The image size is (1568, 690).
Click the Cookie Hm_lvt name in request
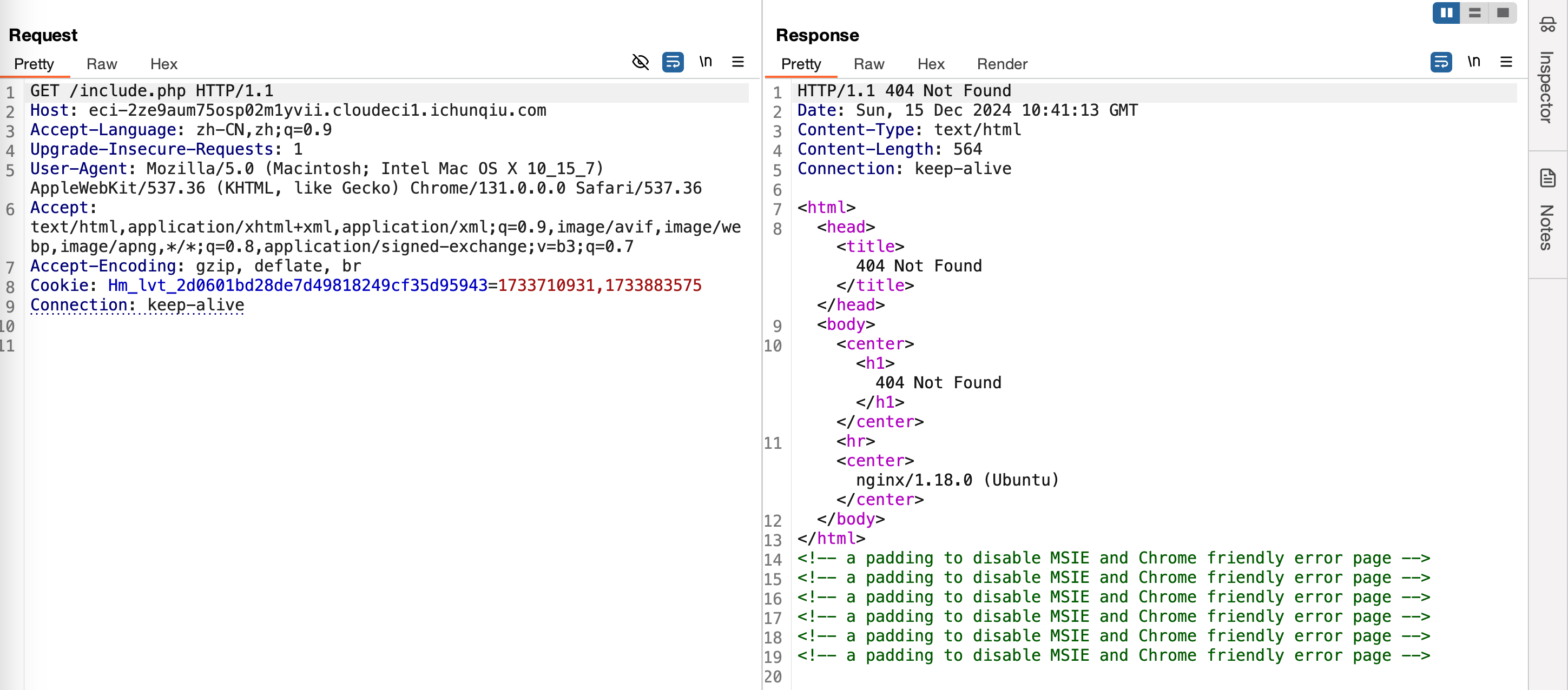pos(298,286)
